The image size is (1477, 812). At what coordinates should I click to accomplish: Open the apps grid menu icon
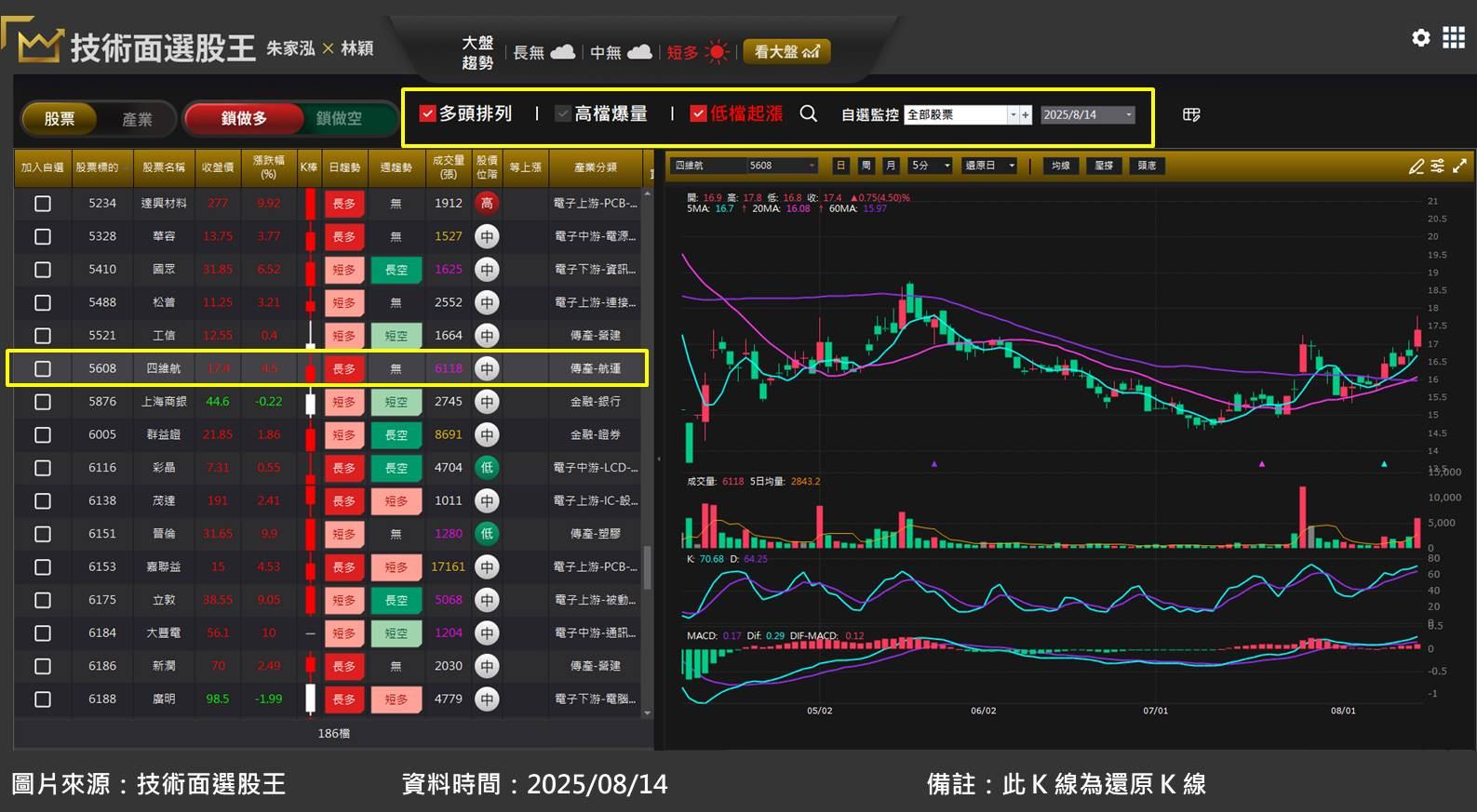pos(1453,37)
